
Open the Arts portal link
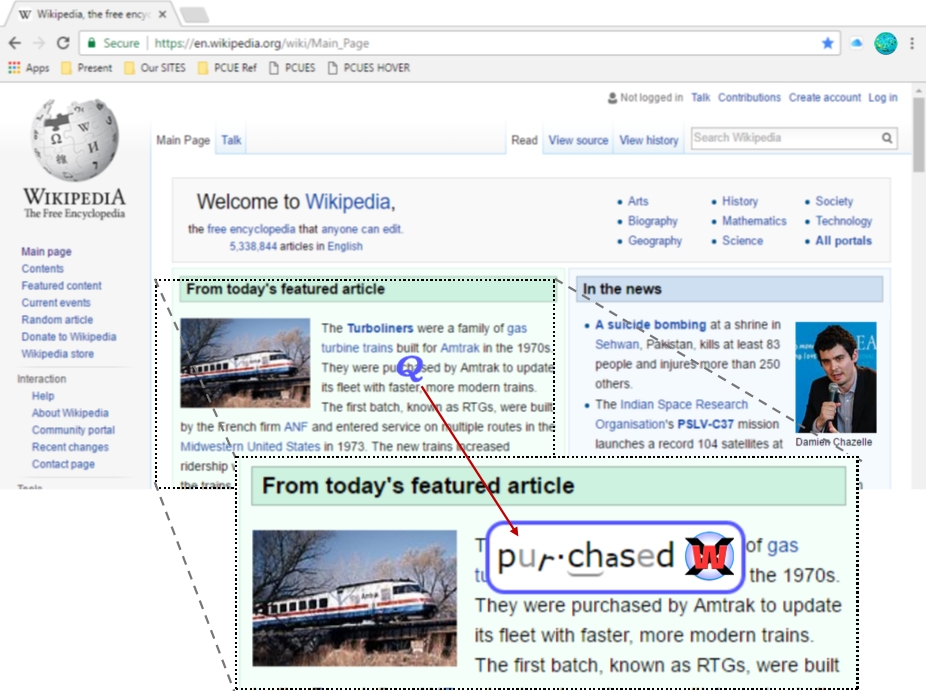point(638,201)
